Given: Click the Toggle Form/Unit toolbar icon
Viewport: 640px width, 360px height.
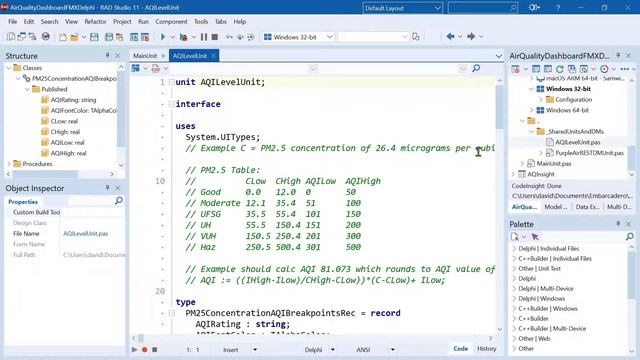Looking at the screenshot, I should pos(32,37).
